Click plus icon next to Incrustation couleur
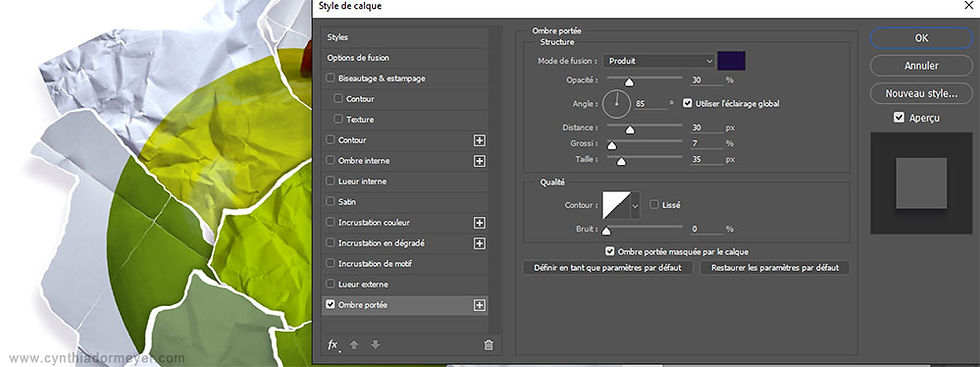 (x=479, y=223)
